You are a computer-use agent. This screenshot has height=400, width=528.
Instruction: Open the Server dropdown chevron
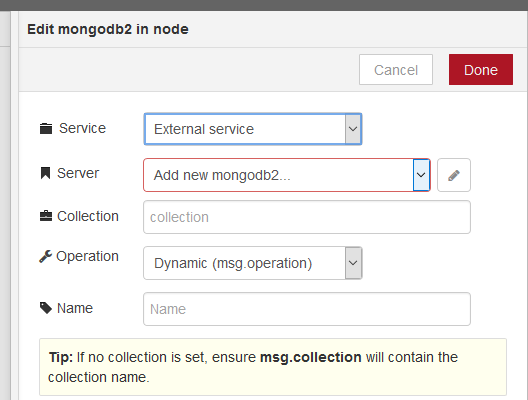421,175
